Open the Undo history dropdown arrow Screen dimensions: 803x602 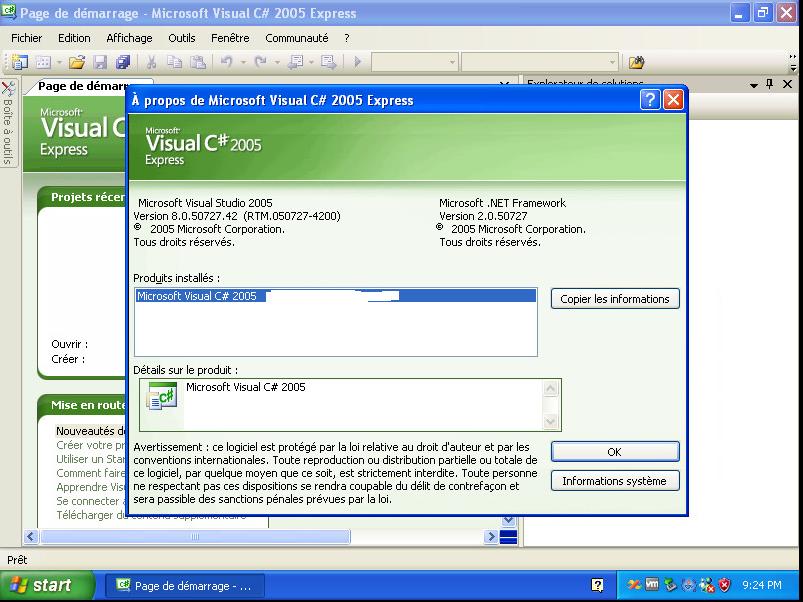pyautogui.click(x=243, y=62)
